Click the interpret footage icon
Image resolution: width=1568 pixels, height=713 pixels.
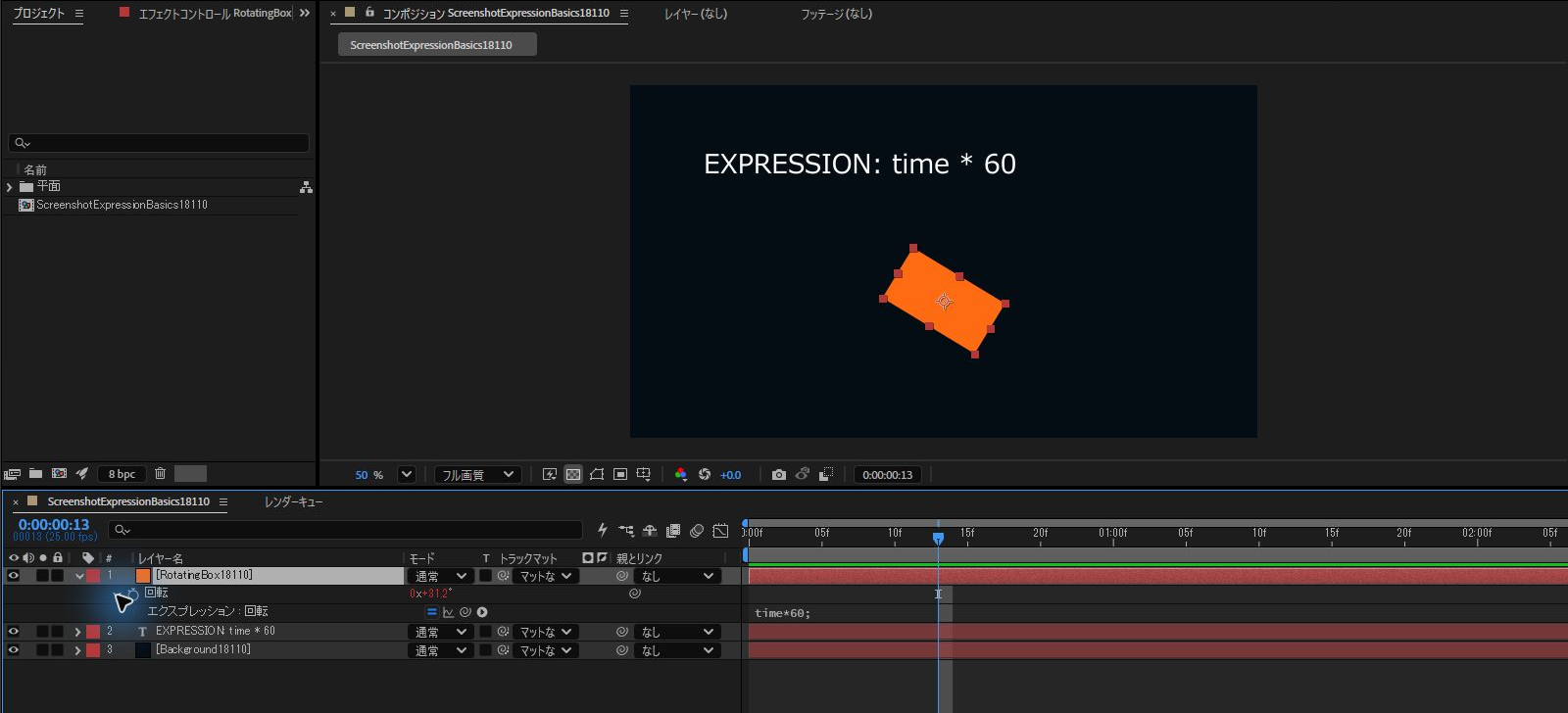[x=13, y=473]
